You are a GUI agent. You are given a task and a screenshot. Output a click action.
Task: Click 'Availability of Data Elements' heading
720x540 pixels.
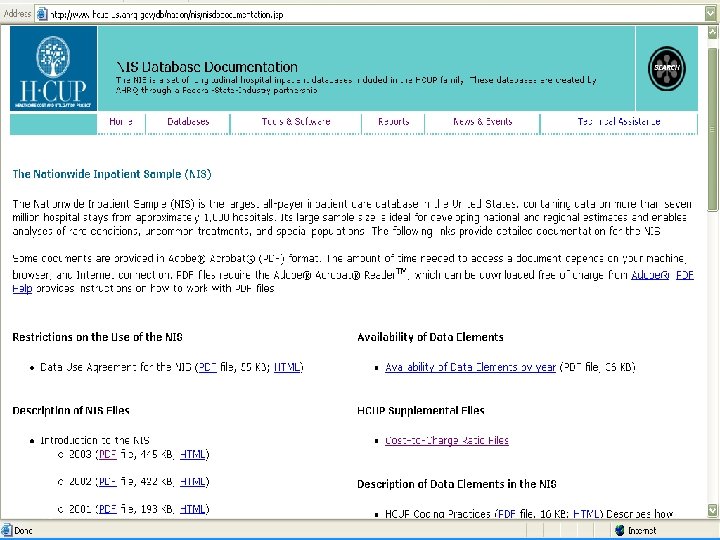point(430,337)
